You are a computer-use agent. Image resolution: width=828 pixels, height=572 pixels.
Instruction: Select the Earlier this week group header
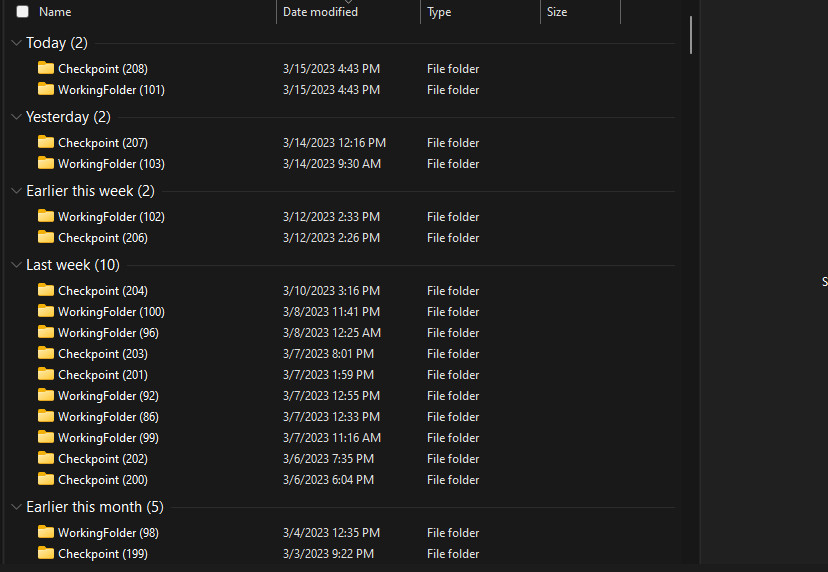tap(90, 191)
